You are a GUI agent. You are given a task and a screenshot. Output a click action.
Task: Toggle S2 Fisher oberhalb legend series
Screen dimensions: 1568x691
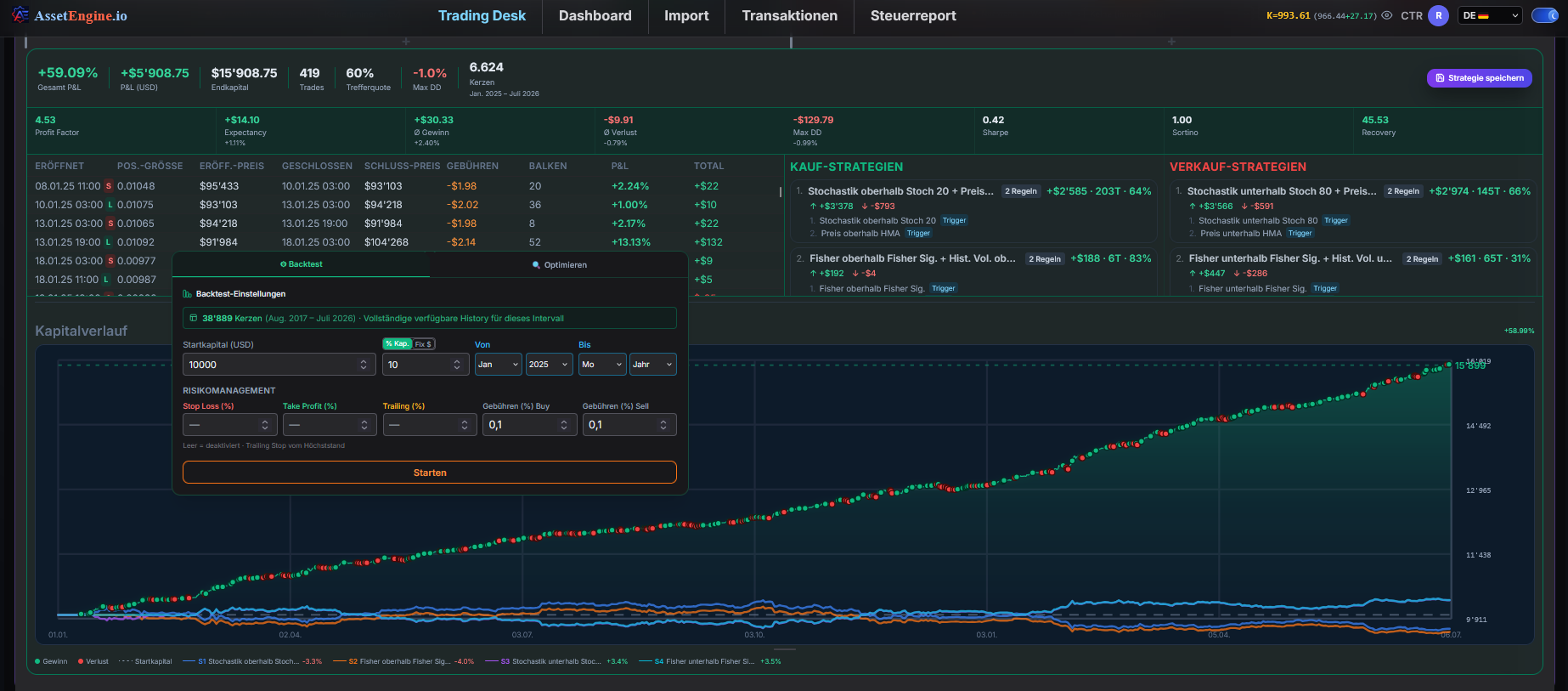pos(403,661)
